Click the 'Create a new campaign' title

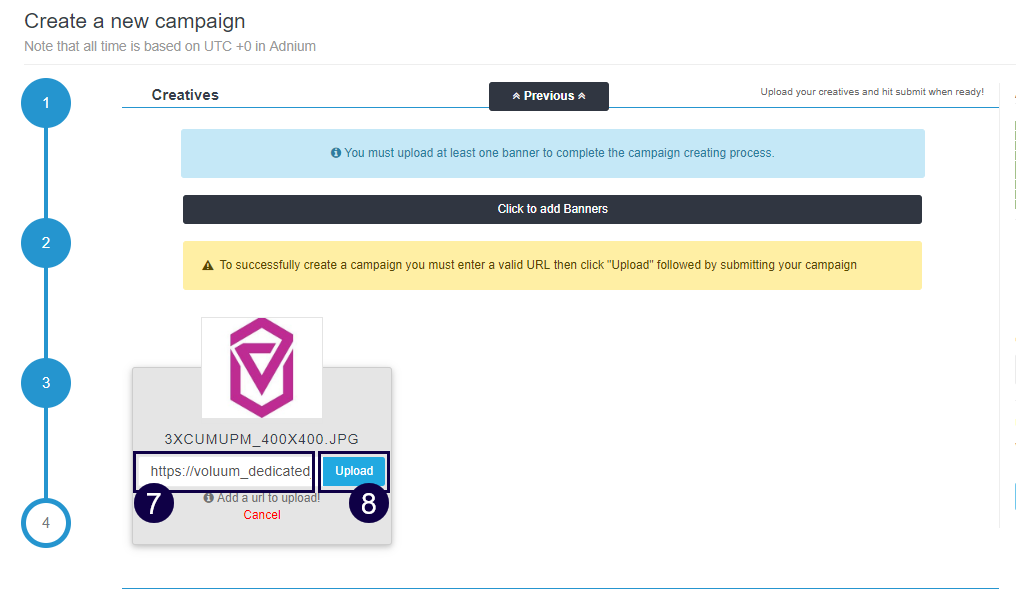coord(134,21)
